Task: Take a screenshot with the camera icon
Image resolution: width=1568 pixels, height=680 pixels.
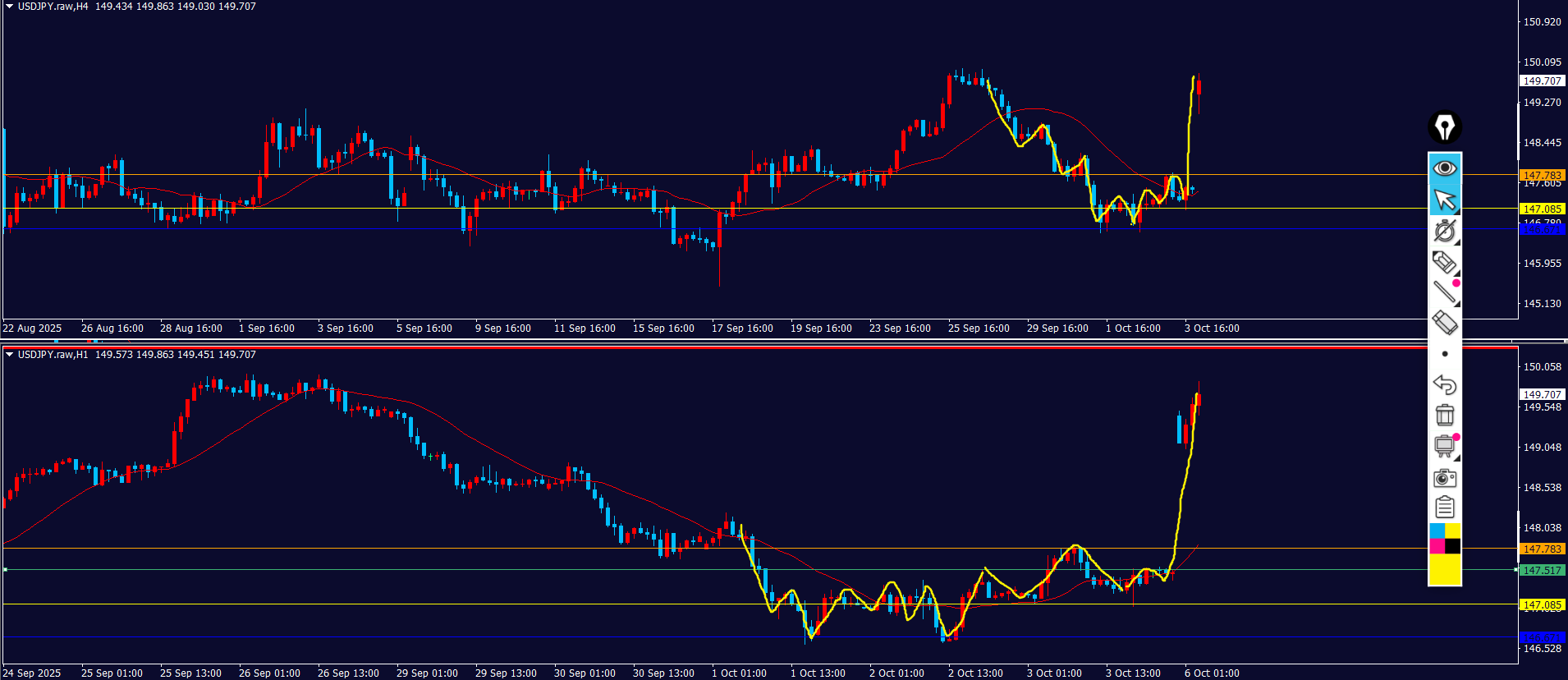Action: [1444, 478]
